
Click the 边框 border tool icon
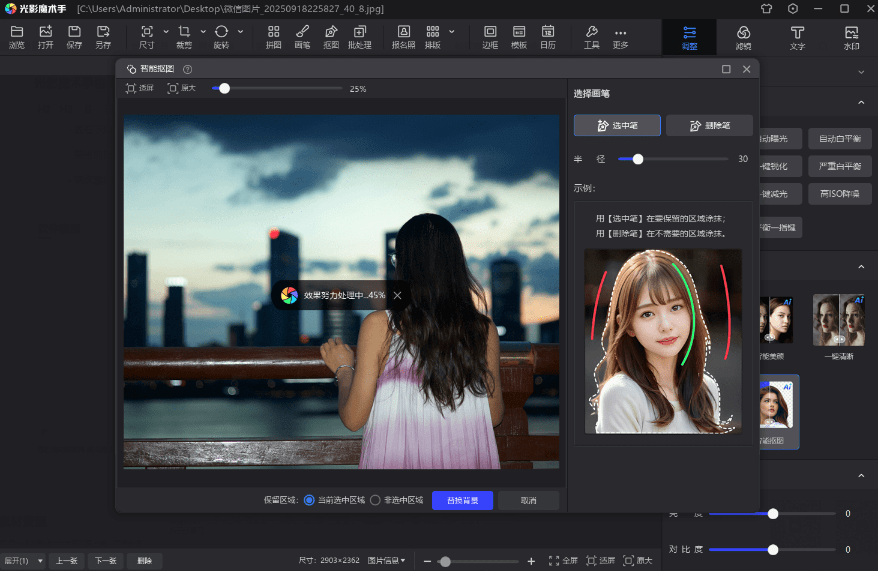tap(490, 37)
